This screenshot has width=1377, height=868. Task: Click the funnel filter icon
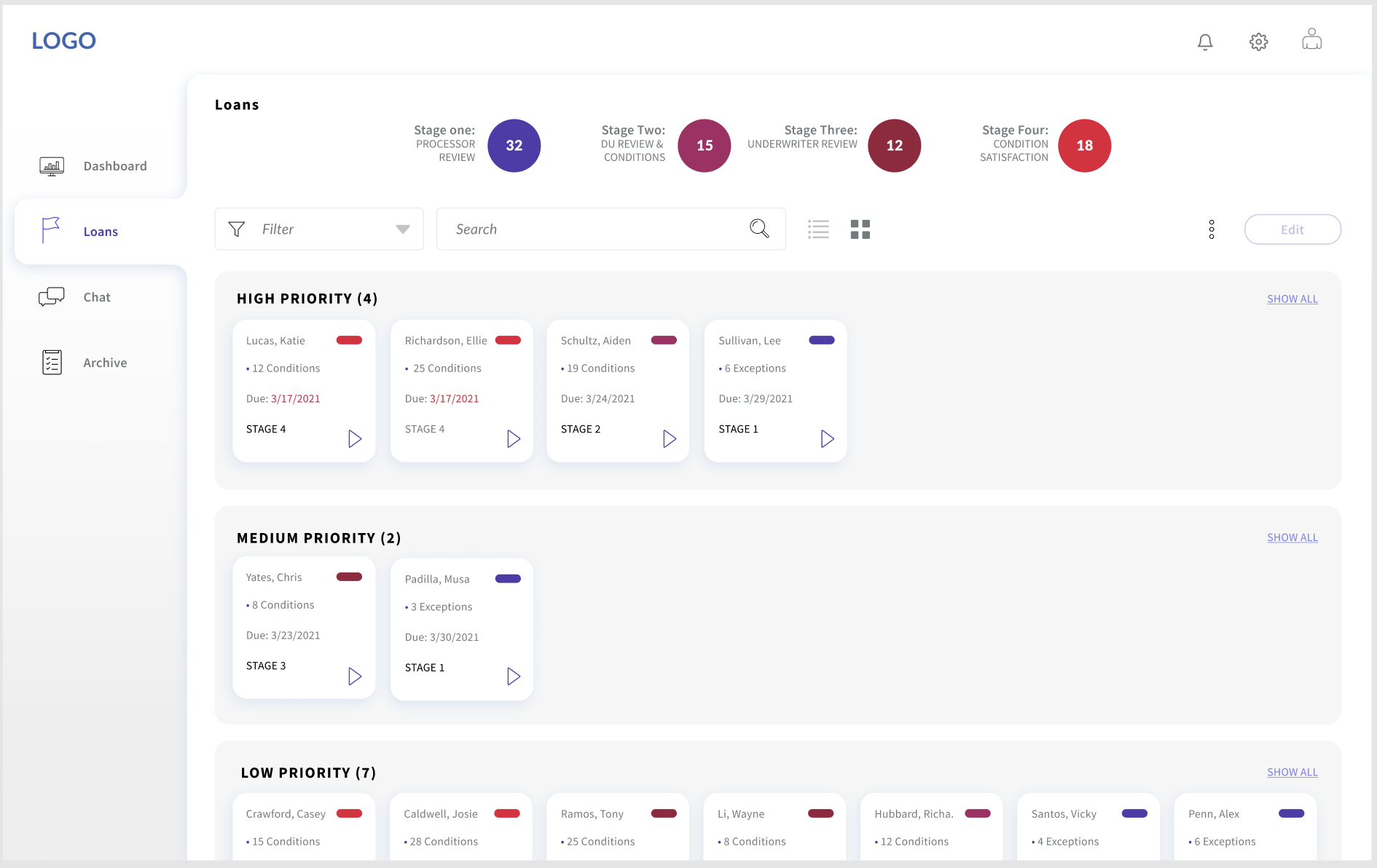click(237, 229)
